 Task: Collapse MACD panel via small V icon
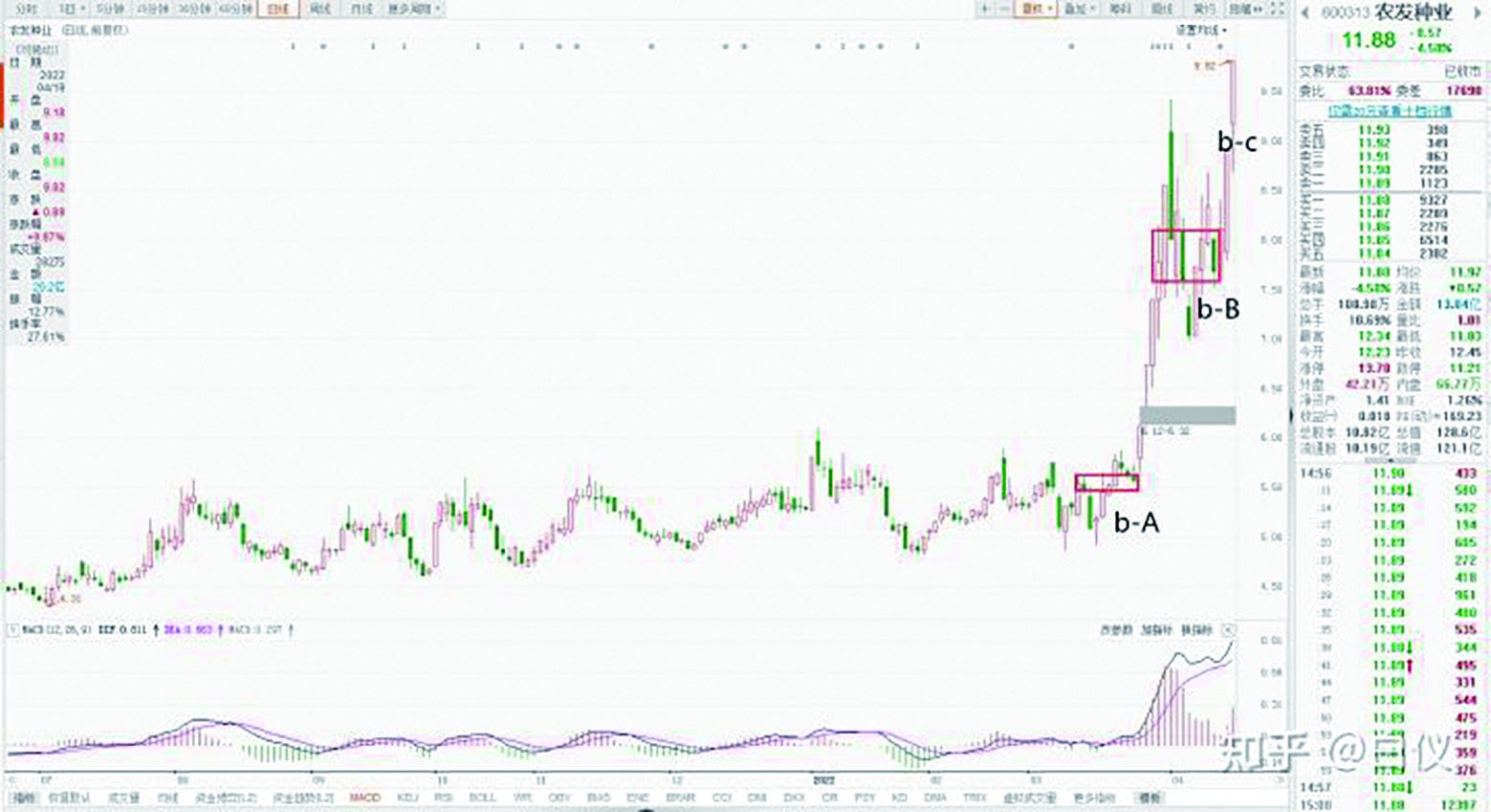12,630
